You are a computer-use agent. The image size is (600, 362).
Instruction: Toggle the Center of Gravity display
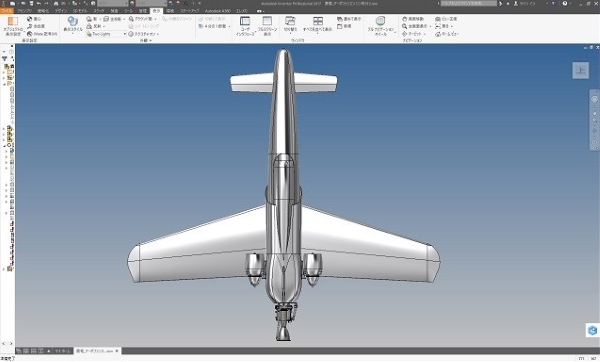click(x=34, y=18)
